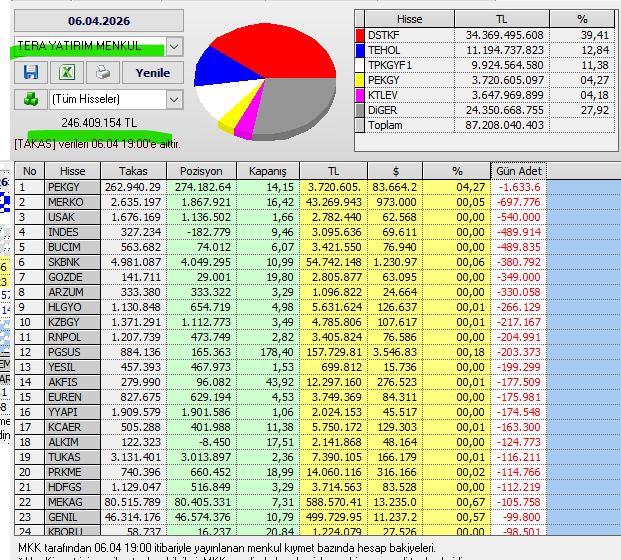Select the RNPOL stock cell
This screenshot has width=621, height=560.
72,338
